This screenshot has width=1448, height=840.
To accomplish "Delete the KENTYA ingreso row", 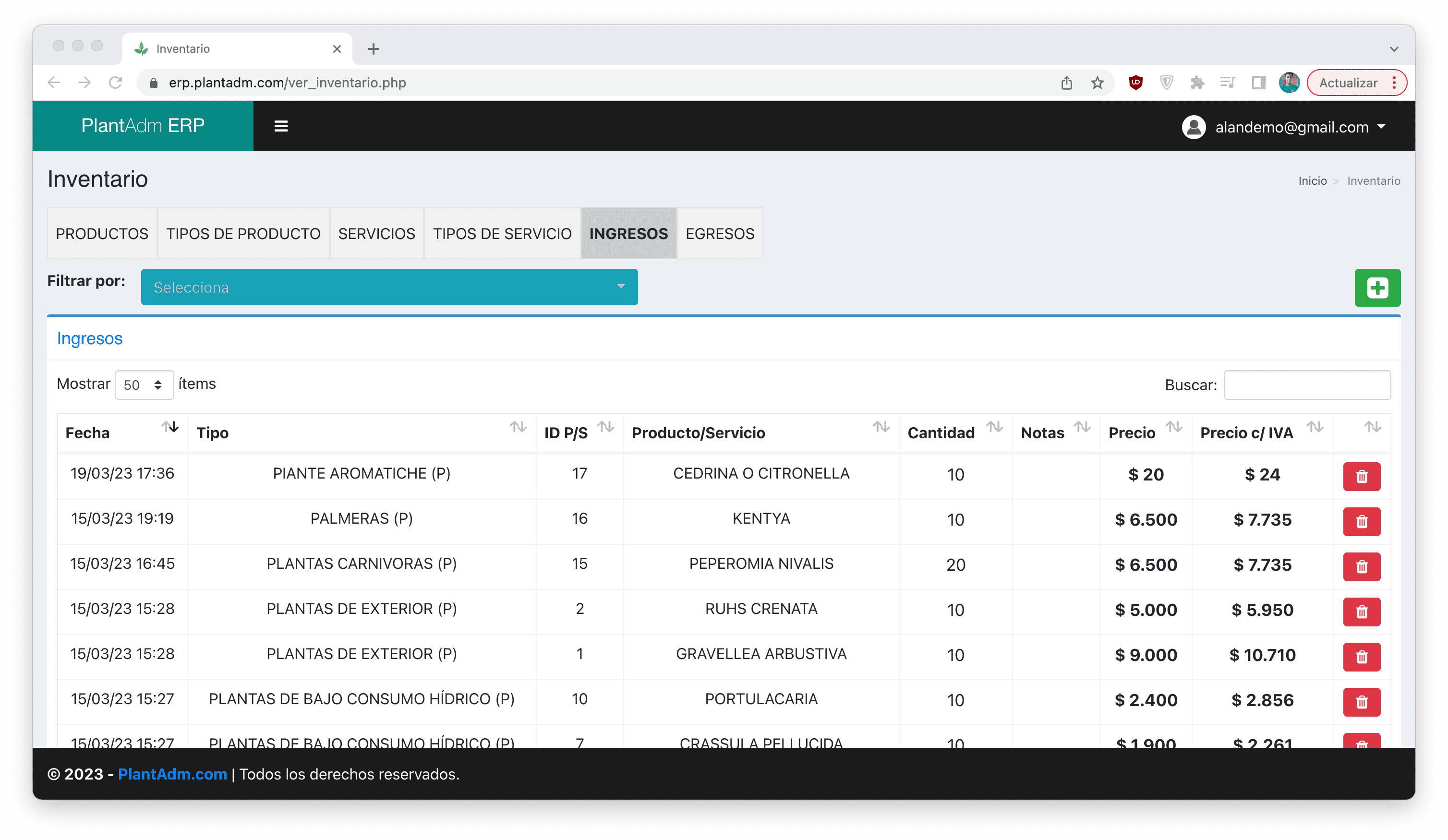I will point(1361,521).
